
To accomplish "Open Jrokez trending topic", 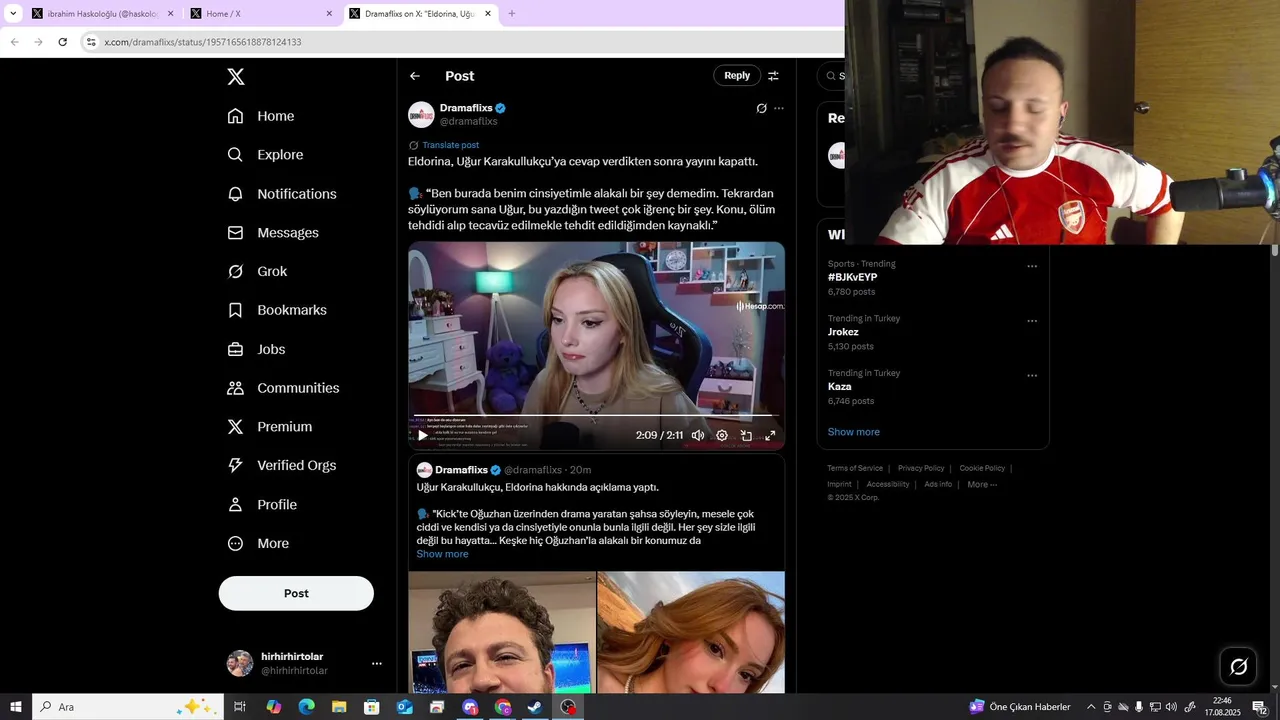I will point(843,332).
